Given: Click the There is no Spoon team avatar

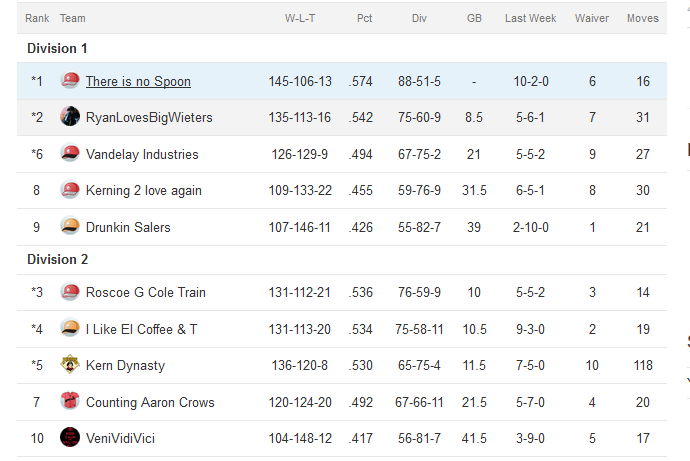Looking at the screenshot, I should pyautogui.click(x=70, y=80).
